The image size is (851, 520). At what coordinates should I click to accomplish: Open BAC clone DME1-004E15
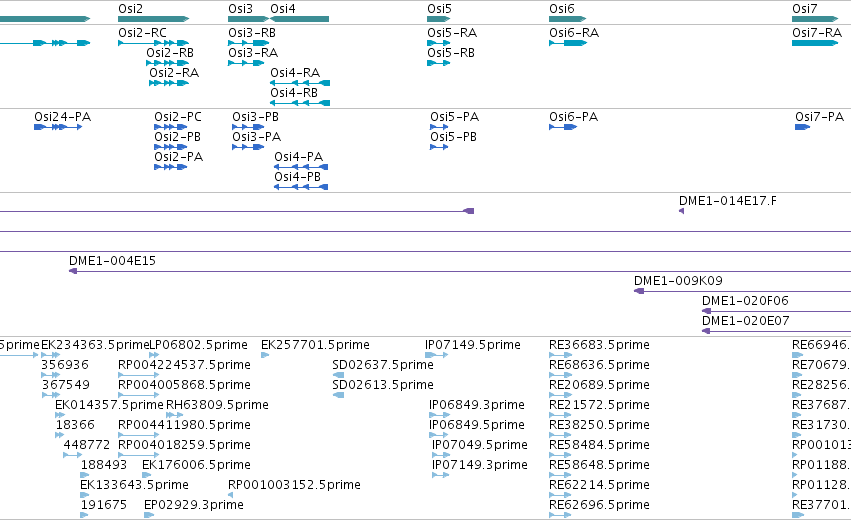pyautogui.click(x=112, y=261)
